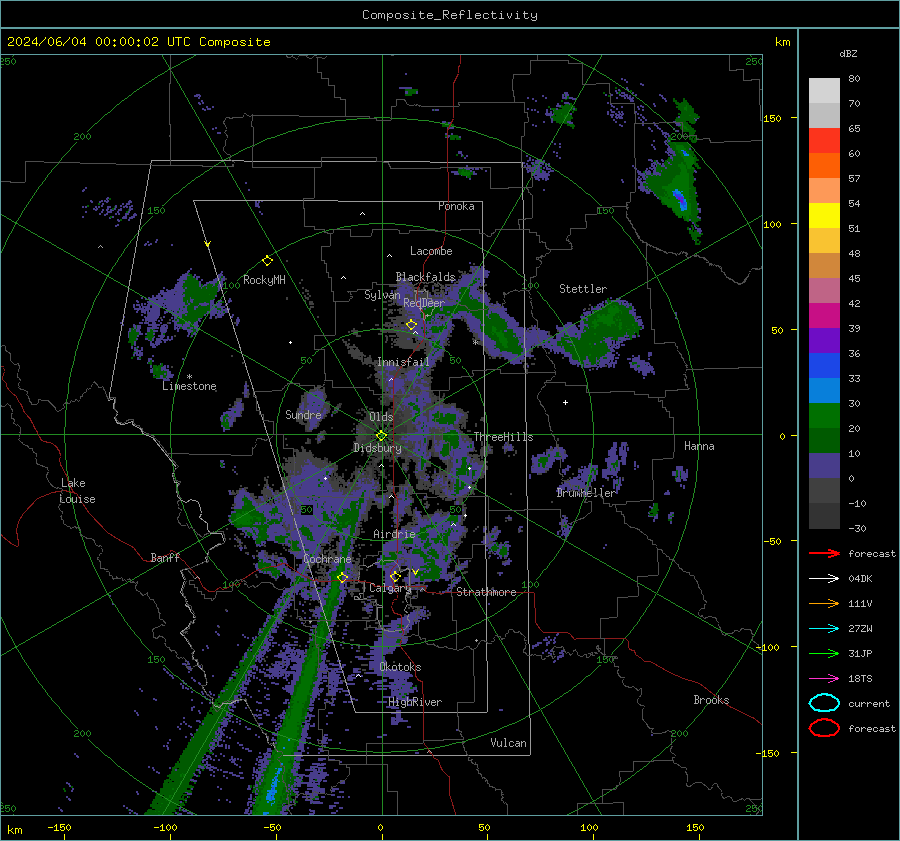Click the Banff label
The image size is (900, 841).
(x=165, y=557)
